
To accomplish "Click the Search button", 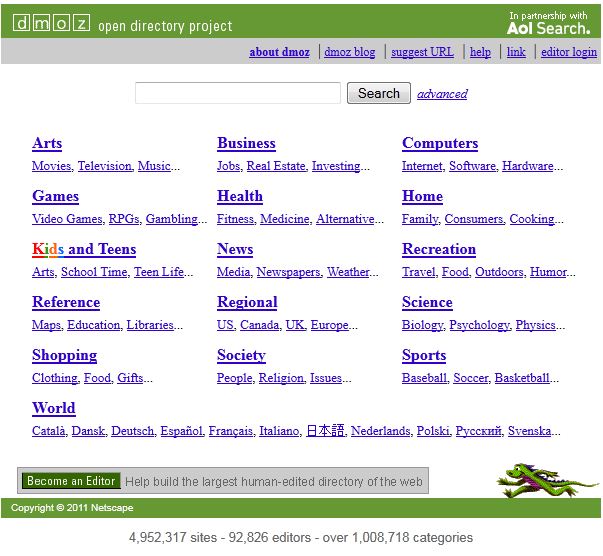I will (x=378, y=93).
